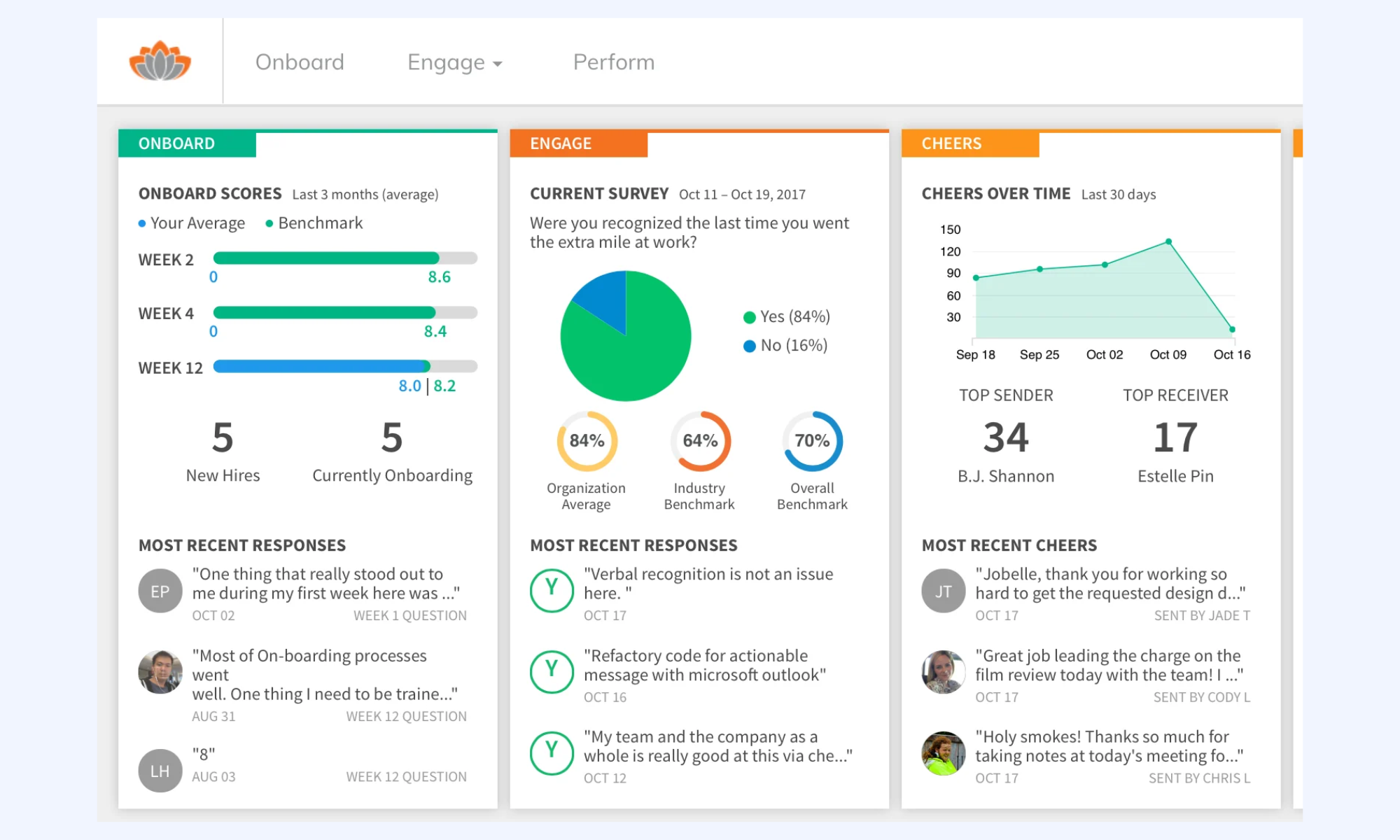
Task: Click the WEEK 4 score bar
Action: coord(345,312)
